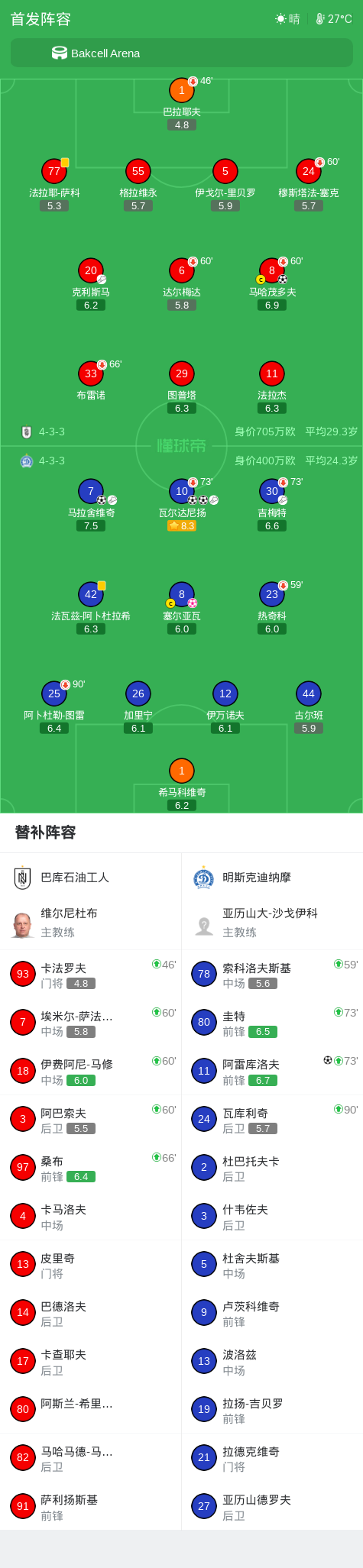Open player 7 马拉舍维奇 circle

pyautogui.click(x=91, y=491)
